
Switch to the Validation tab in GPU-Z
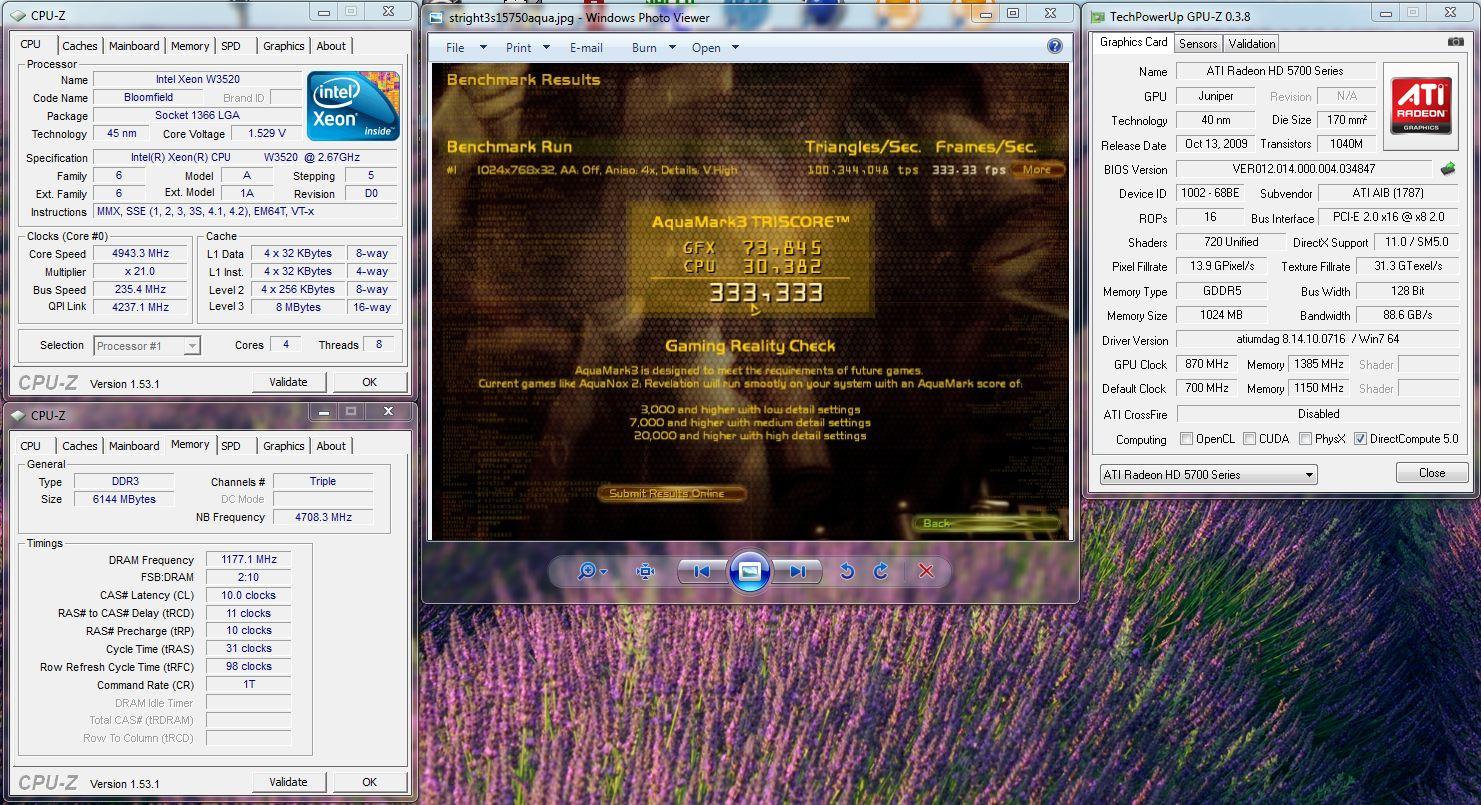[1252, 43]
